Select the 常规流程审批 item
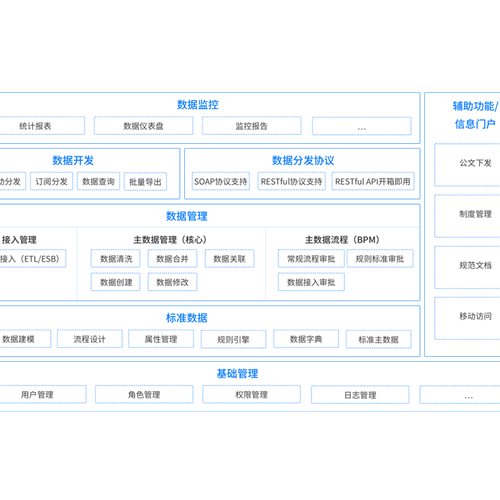The height and width of the screenshot is (500, 500). click(x=311, y=259)
